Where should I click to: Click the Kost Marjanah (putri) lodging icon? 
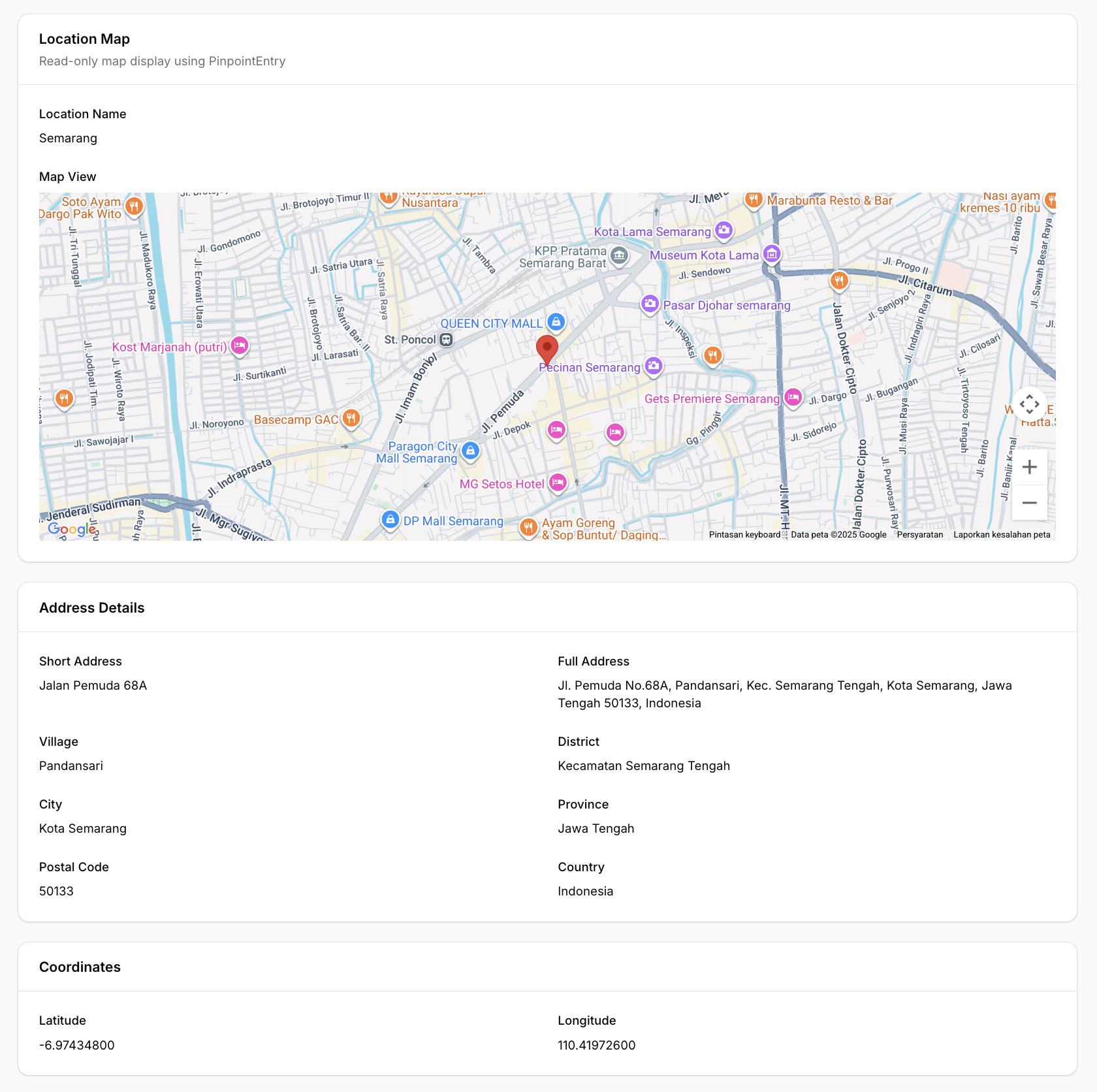[240, 346]
